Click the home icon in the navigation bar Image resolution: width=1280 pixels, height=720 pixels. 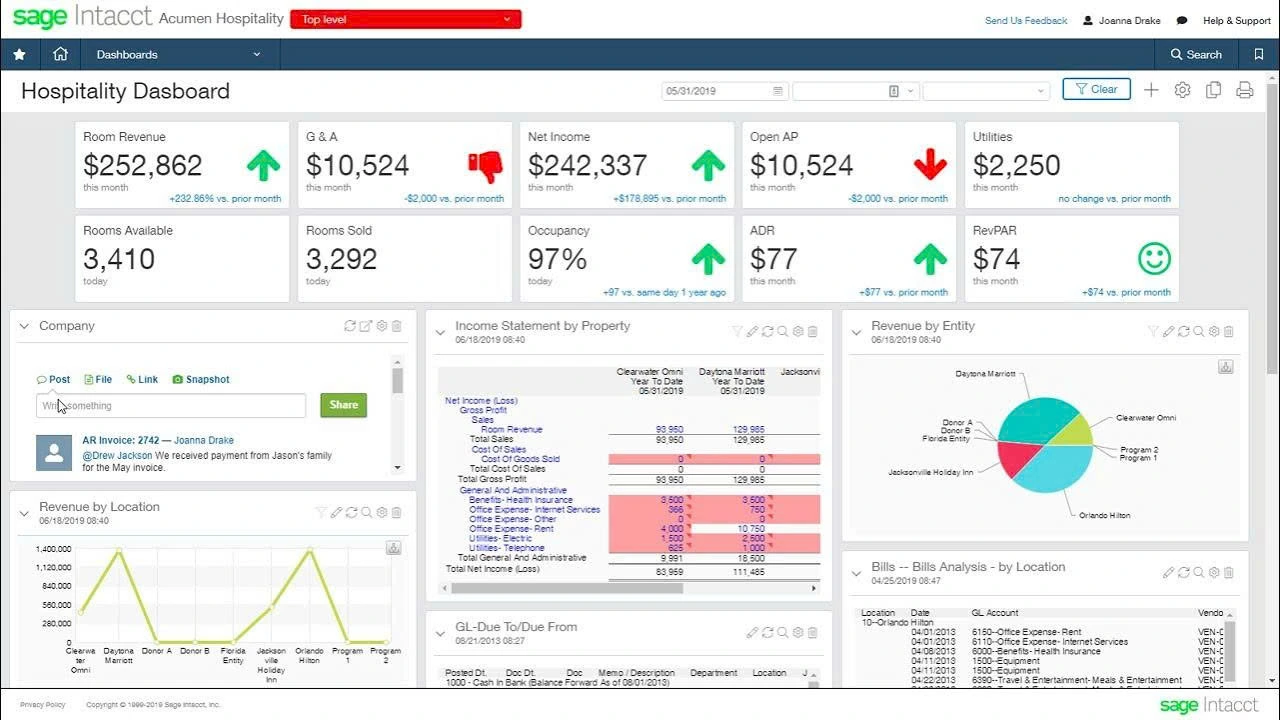[59, 54]
